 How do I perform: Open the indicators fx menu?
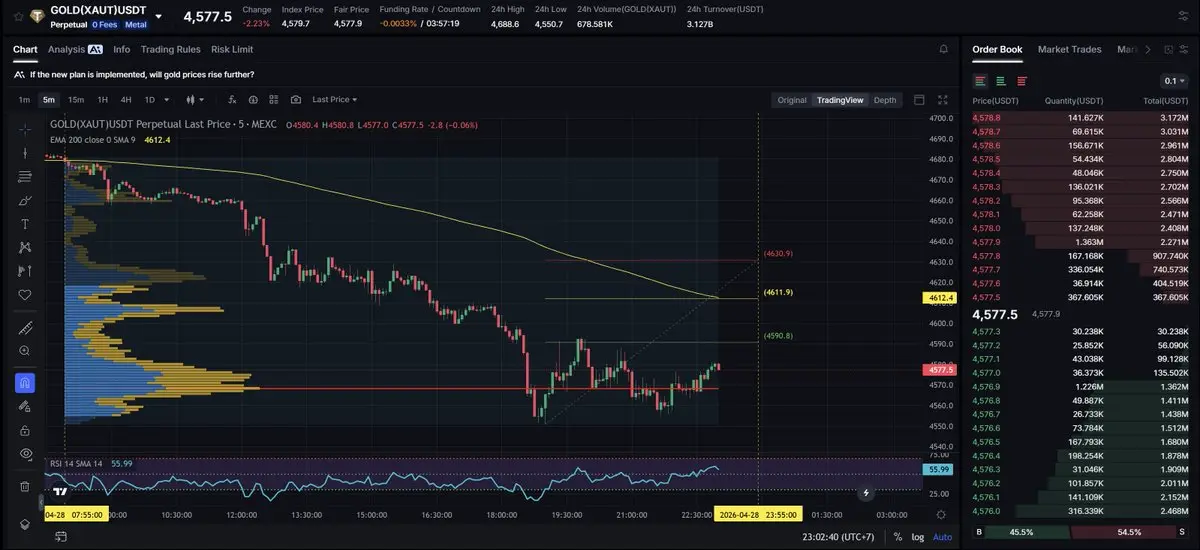coord(231,100)
